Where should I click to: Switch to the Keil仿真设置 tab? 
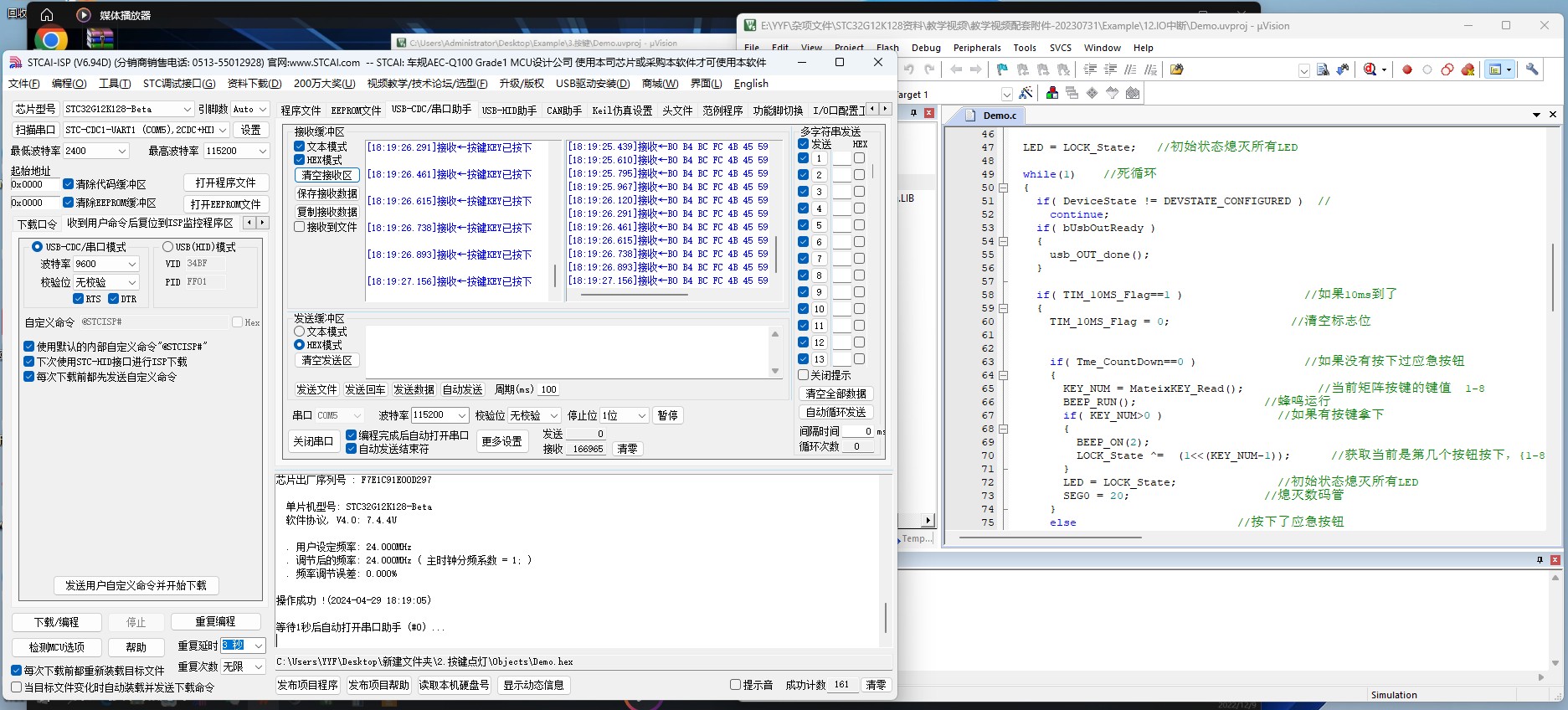pyautogui.click(x=622, y=111)
